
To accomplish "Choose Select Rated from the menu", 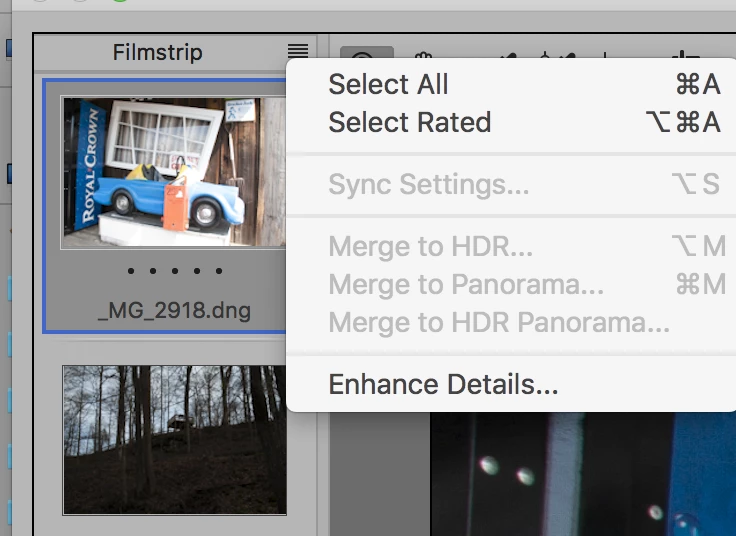I will point(512,123).
